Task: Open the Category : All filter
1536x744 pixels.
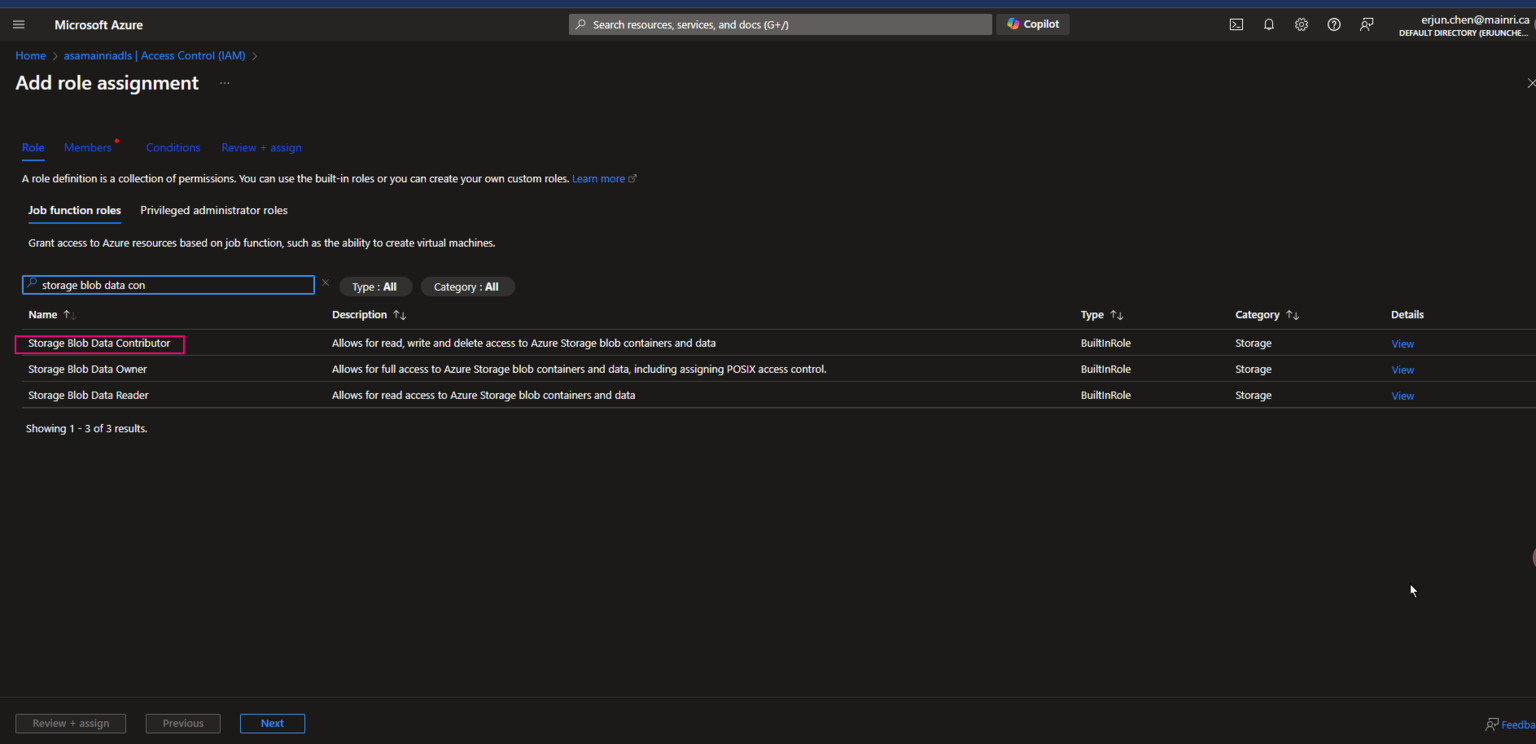Action: (467, 286)
